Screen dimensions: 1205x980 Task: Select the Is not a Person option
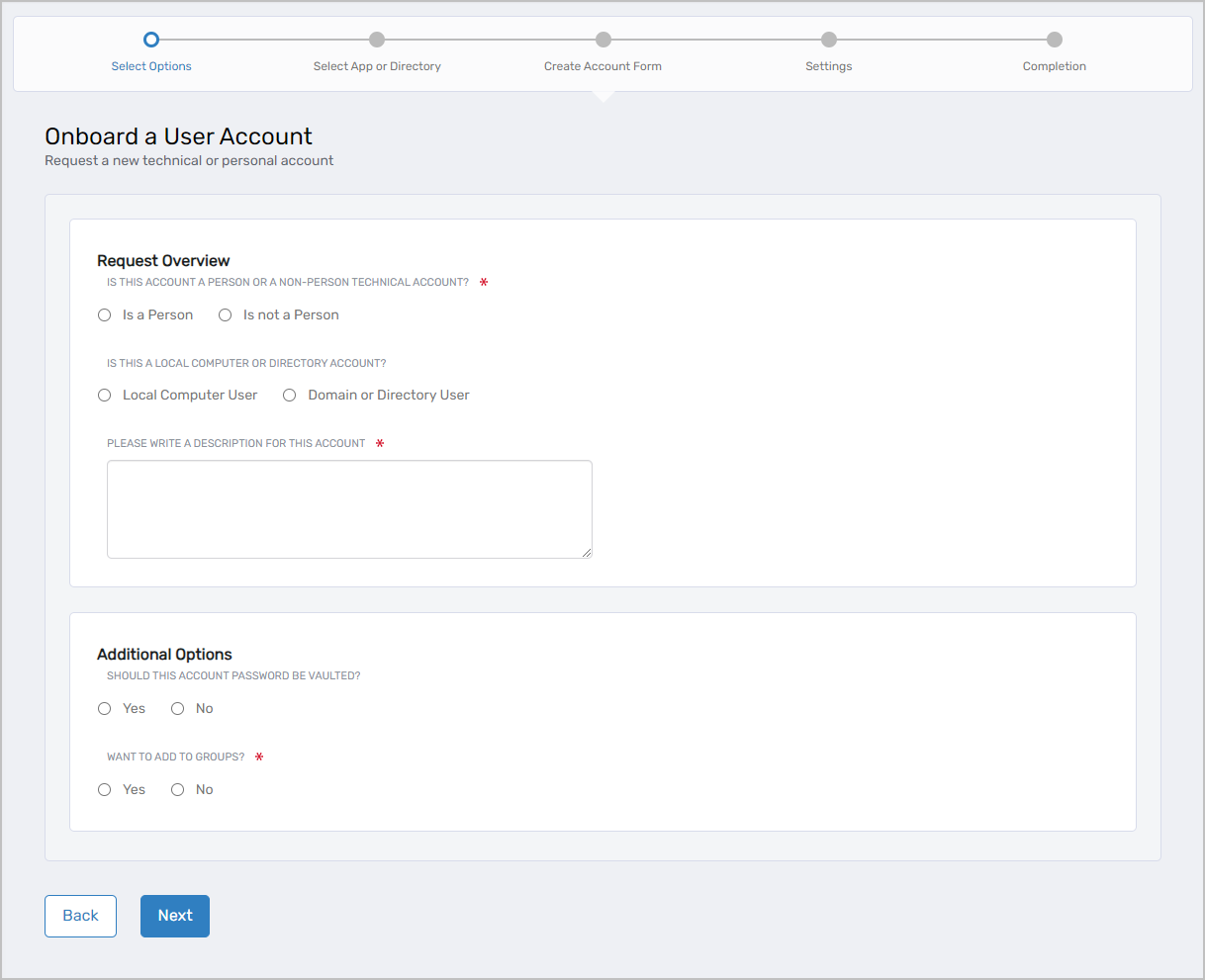pos(225,314)
